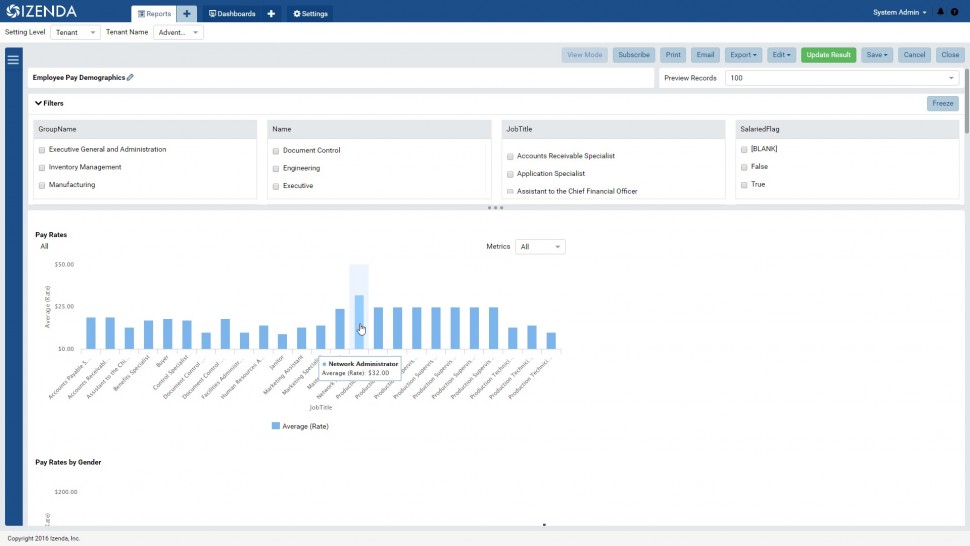Open System Admin user menu
Image resolution: width=970 pixels, height=546 pixels.
[899, 12]
